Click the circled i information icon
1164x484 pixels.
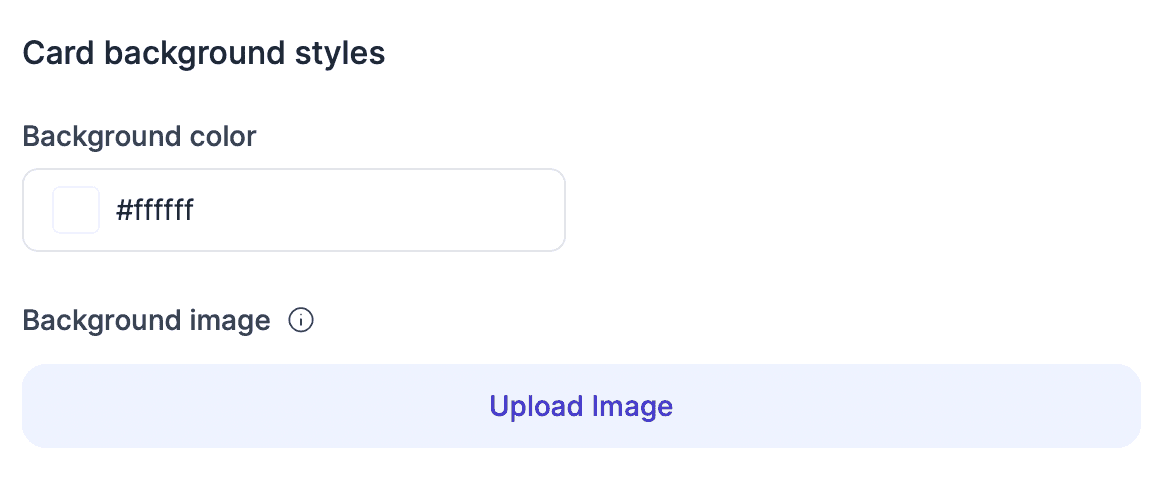pyautogui.click(x=301, y=321)
